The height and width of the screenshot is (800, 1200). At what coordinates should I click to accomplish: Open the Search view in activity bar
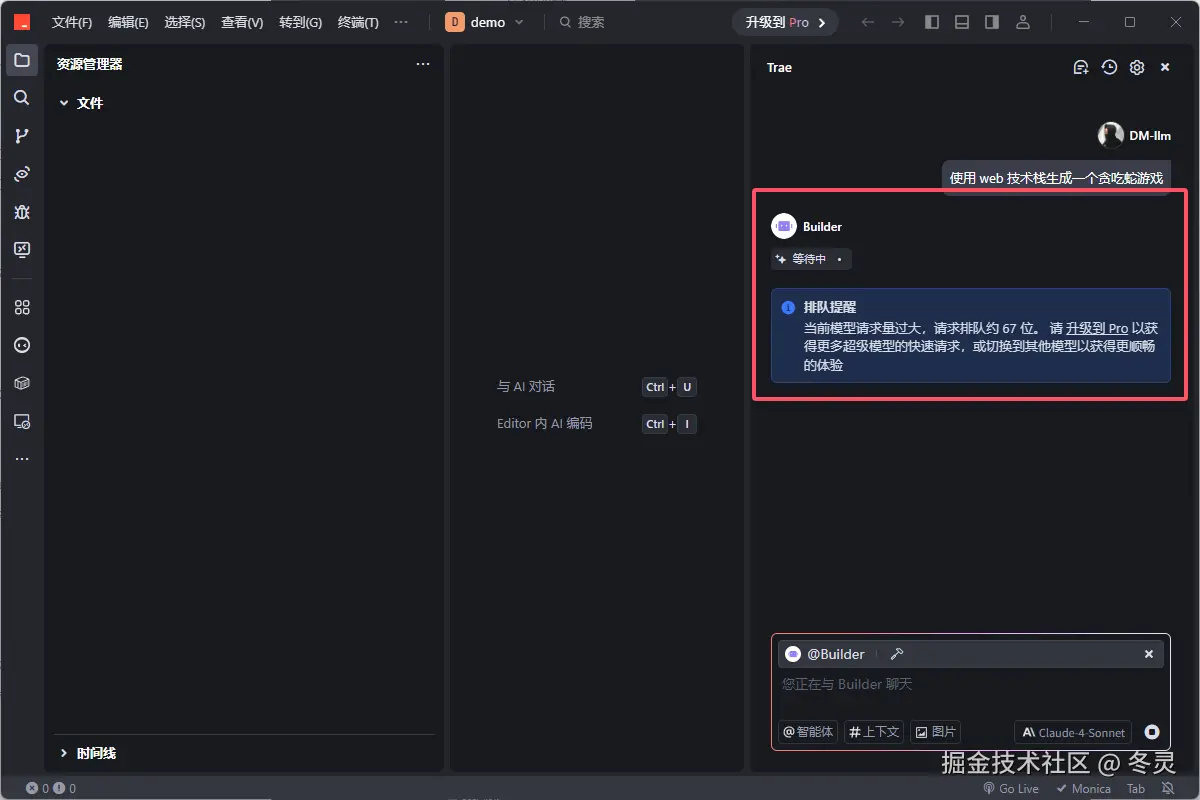22,97
